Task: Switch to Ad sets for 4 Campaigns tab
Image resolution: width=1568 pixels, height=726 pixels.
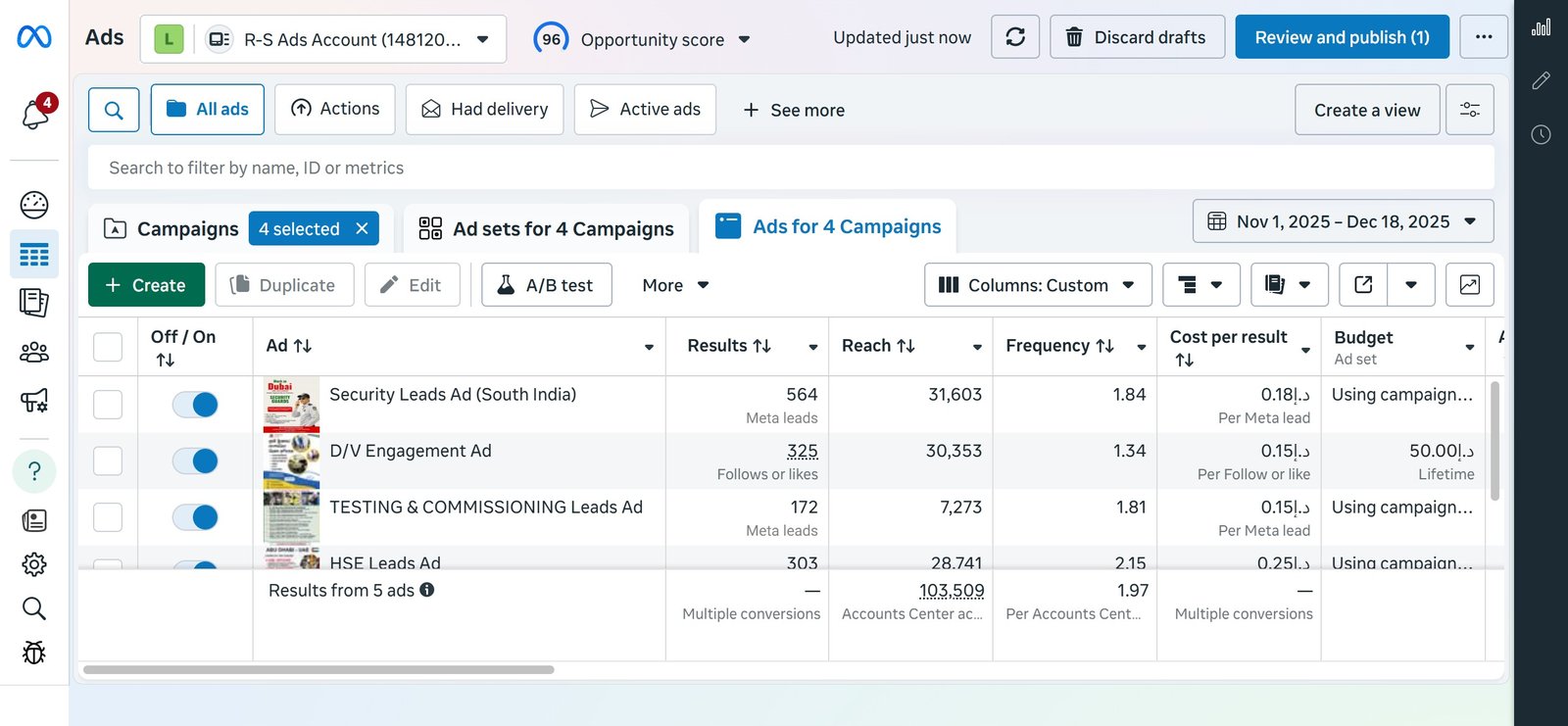Action: point(546,228)
